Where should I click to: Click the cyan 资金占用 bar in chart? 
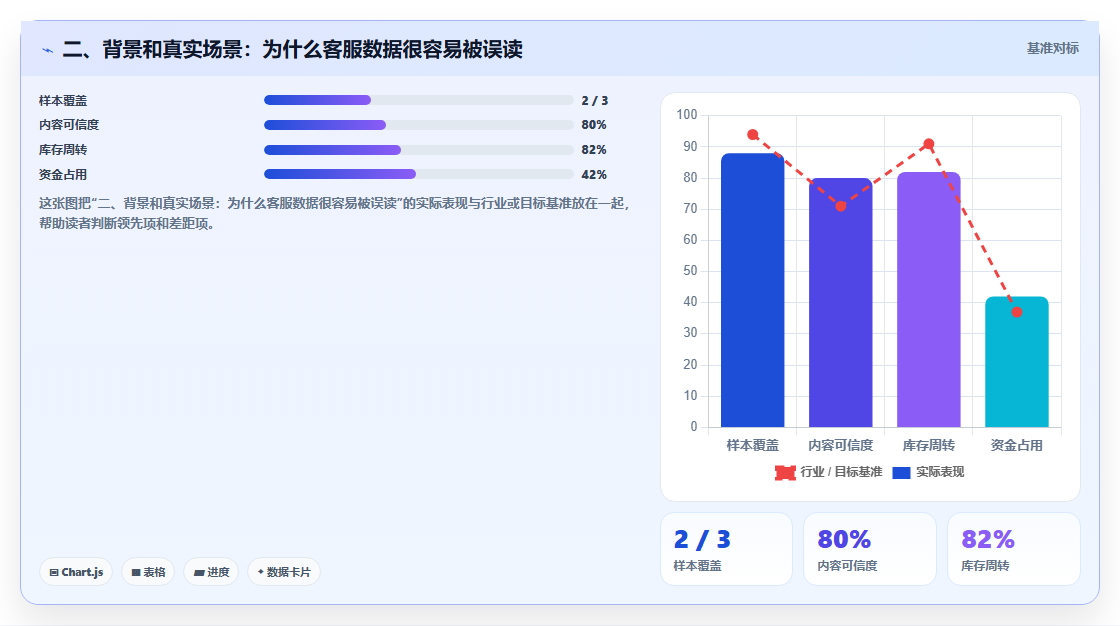click(1016, 362)
